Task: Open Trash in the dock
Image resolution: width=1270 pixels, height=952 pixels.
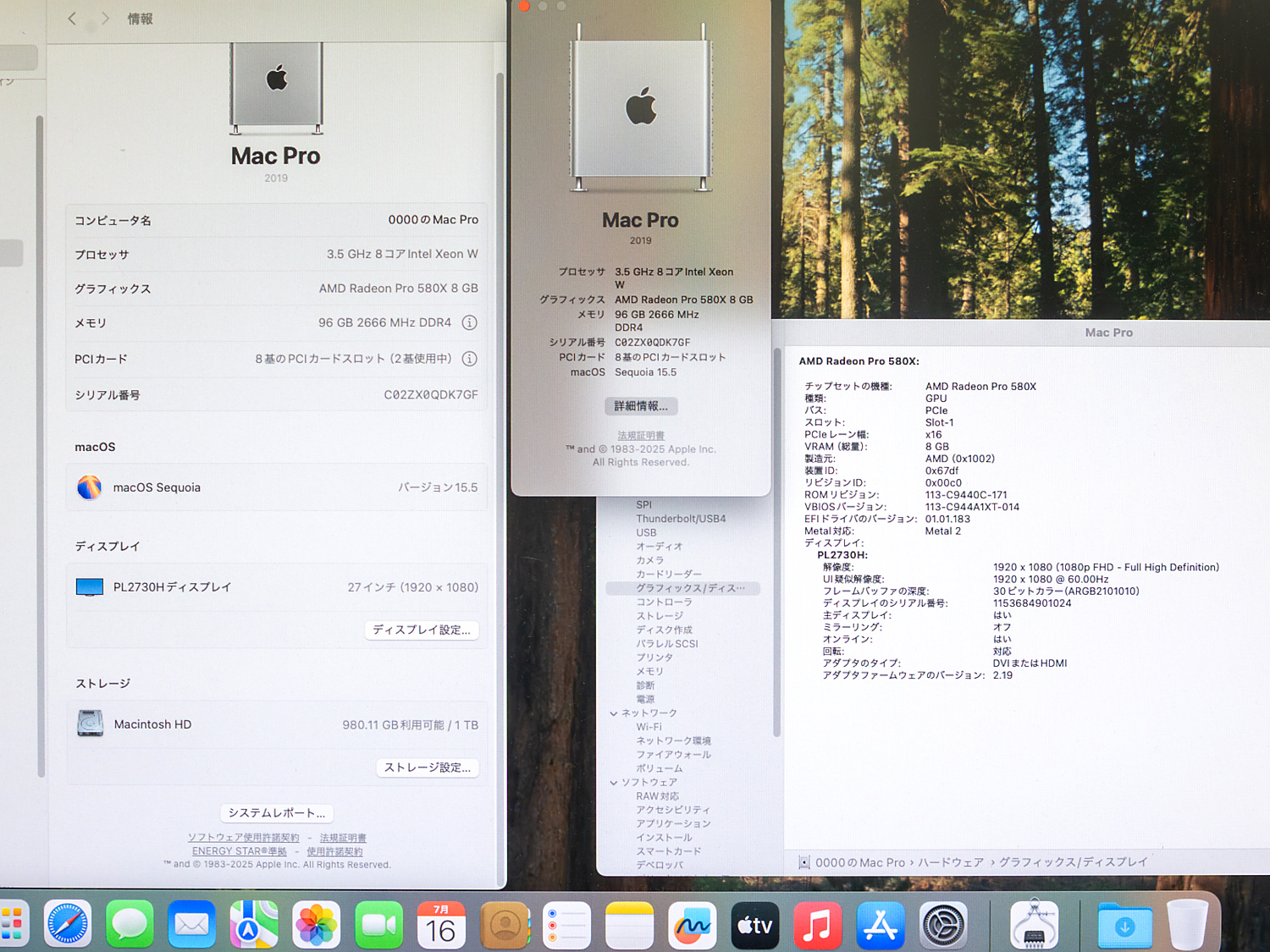Action: coord(1187,924)
